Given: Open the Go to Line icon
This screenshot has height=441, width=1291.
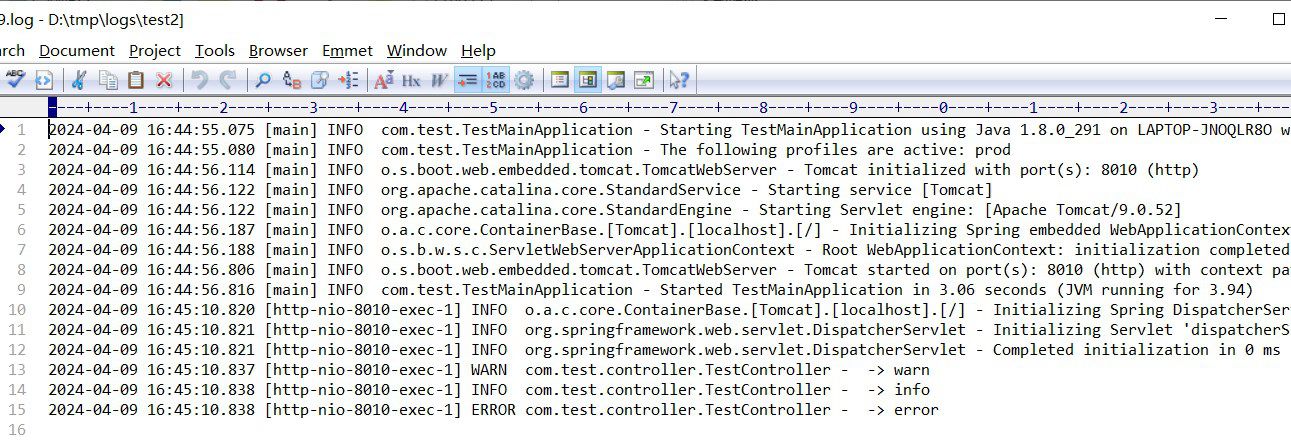Looking at the screenshot, I should [348, 80].
